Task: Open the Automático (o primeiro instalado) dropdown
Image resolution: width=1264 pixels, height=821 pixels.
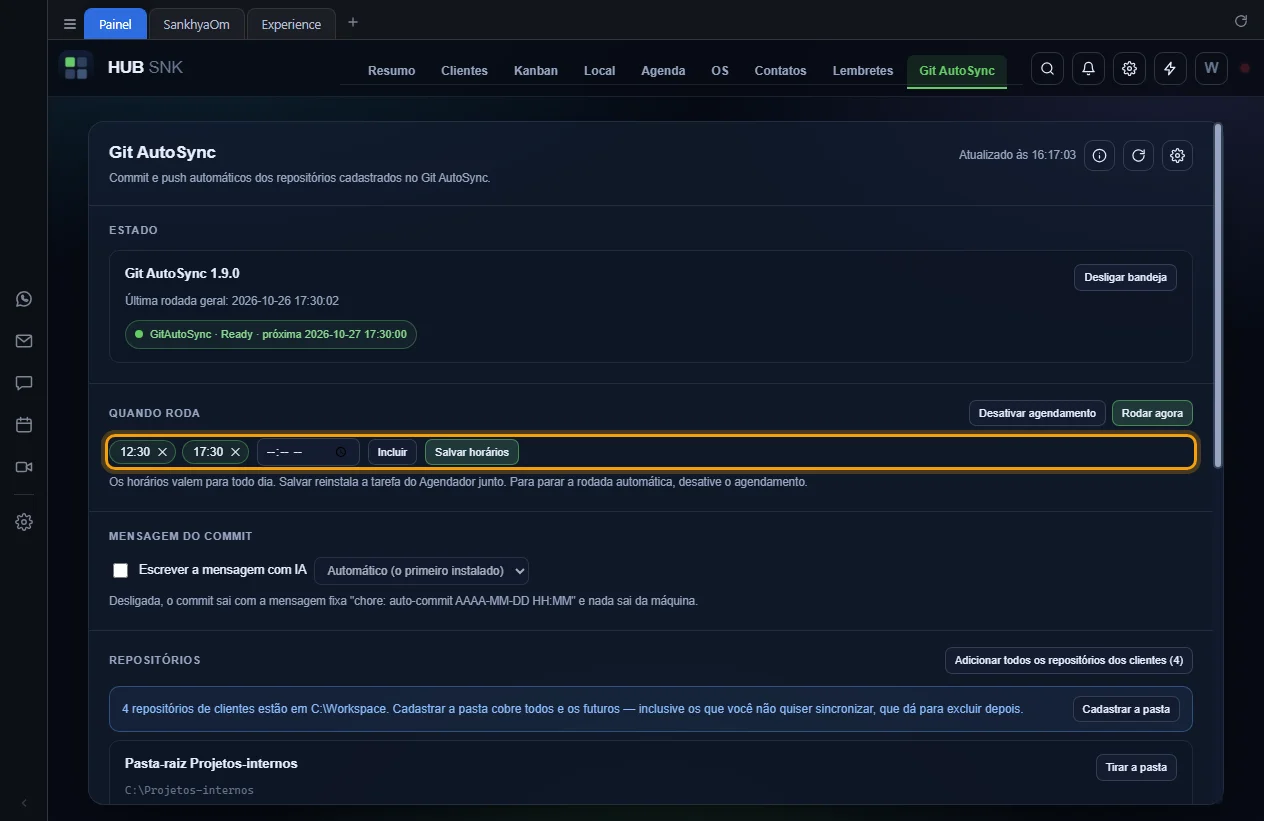Action: pos(421,570)
